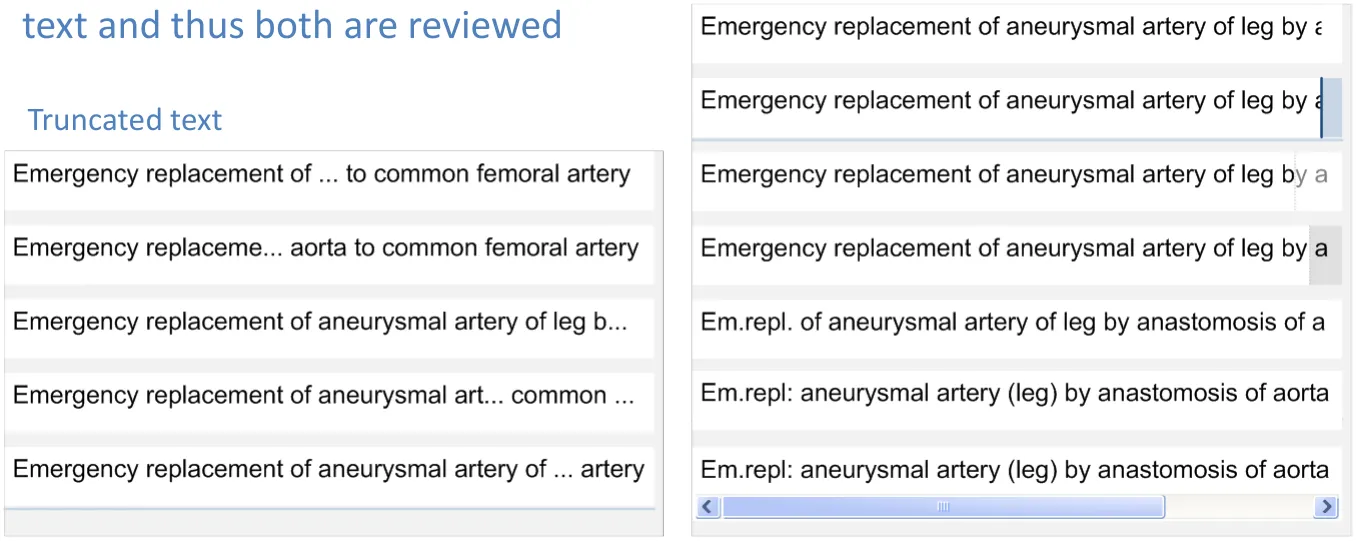Image resolution: width=1356 pixels, height=541 pixels.
Task: Select the row ending with 'artery of ... artery'
Action: point(328,470)
